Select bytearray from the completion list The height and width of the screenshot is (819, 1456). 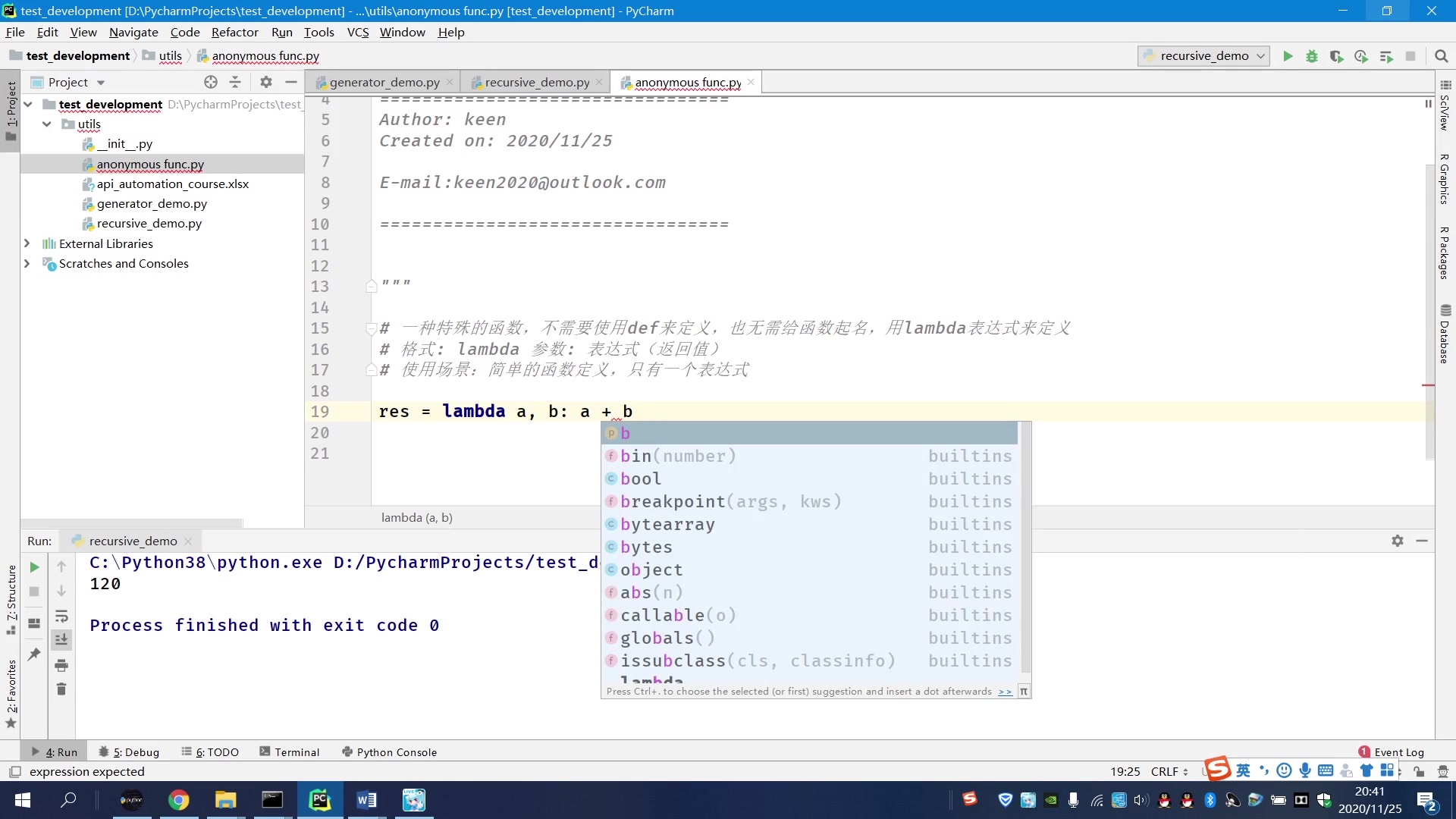(x=667, y=525)
